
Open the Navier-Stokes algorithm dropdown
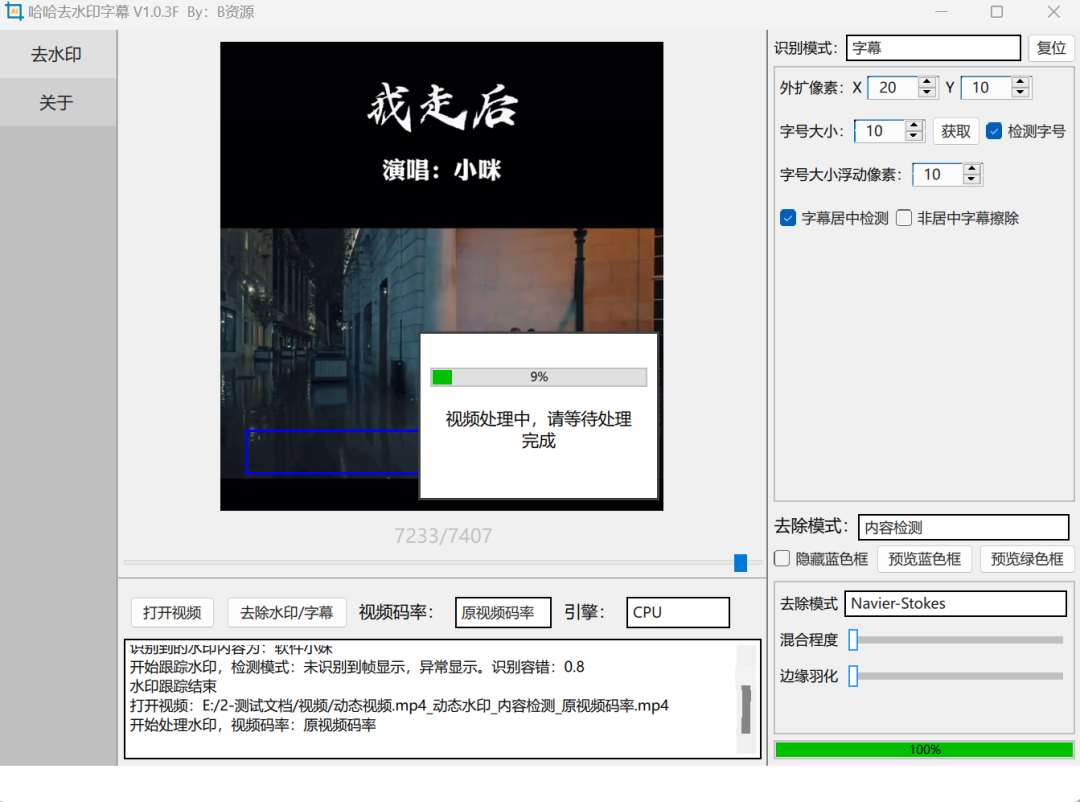[955, 603]
